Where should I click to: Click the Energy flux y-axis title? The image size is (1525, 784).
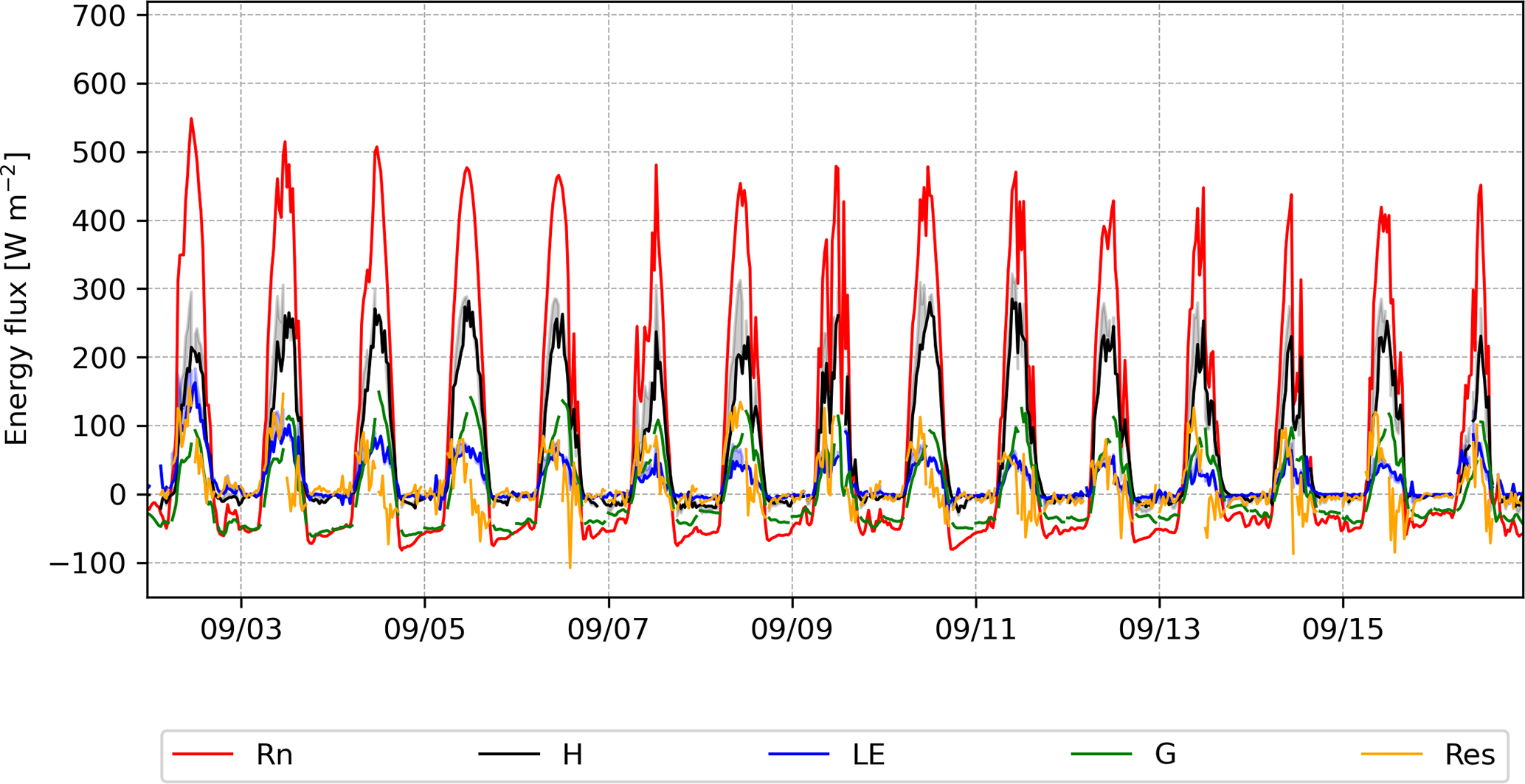click(x=16, y=299)
